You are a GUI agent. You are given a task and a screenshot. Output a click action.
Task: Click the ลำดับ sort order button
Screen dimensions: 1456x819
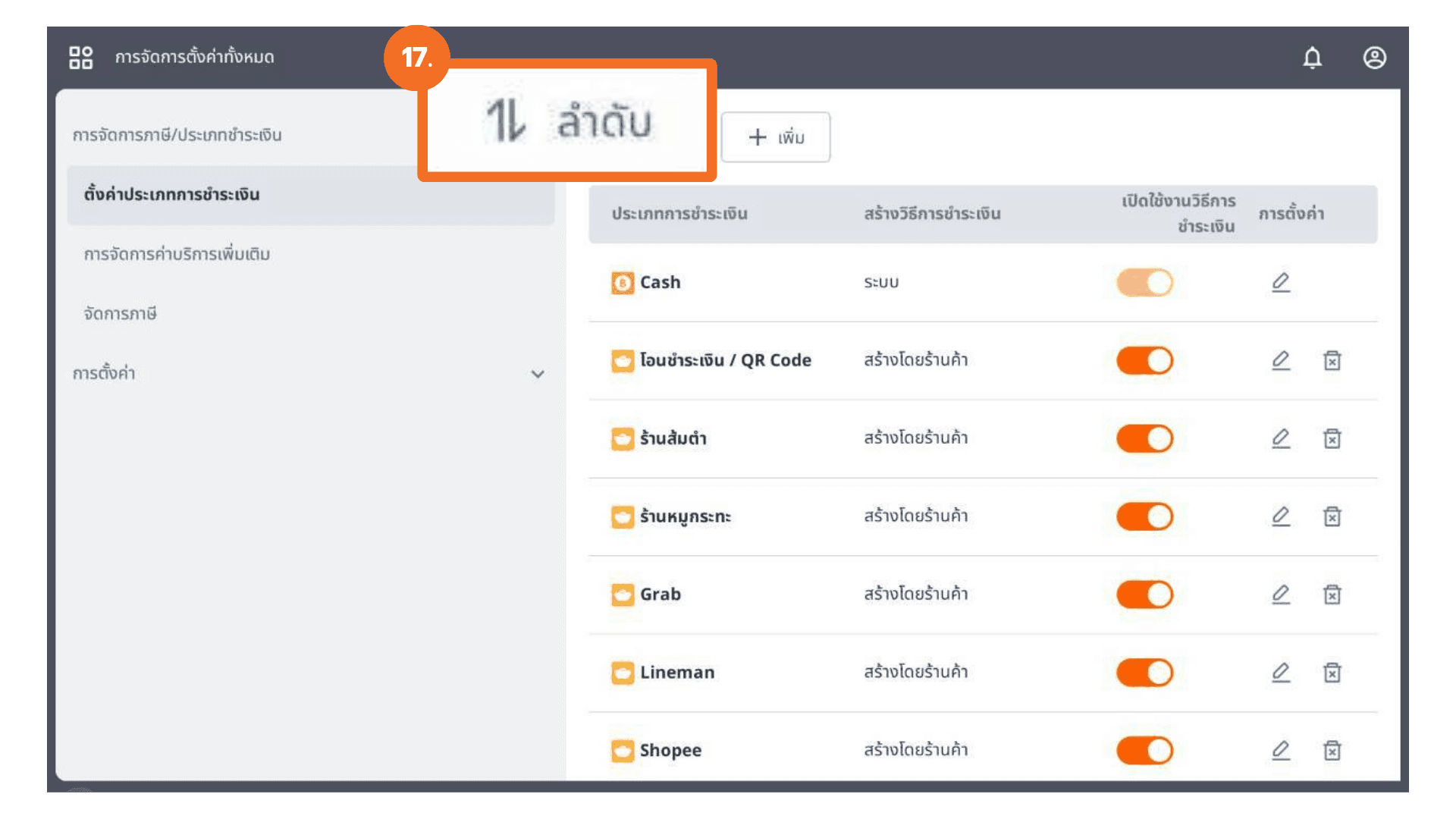567,121
